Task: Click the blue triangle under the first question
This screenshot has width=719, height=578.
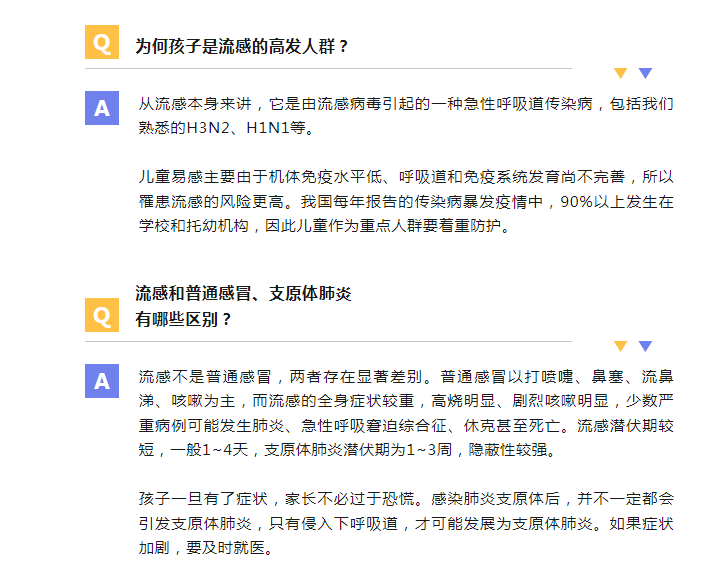Action: click(646, 73)
